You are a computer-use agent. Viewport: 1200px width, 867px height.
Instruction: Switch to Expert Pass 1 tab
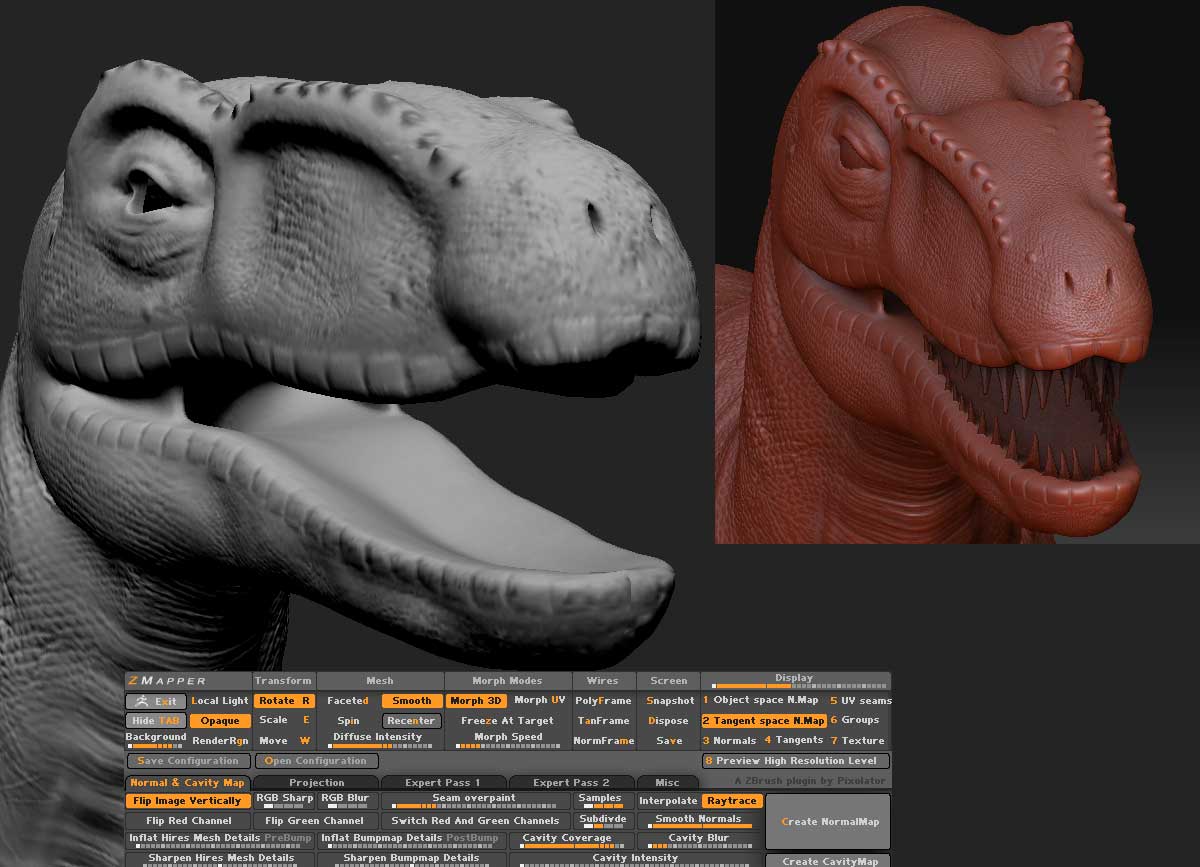pyautogui.click(x=443, y=782)
